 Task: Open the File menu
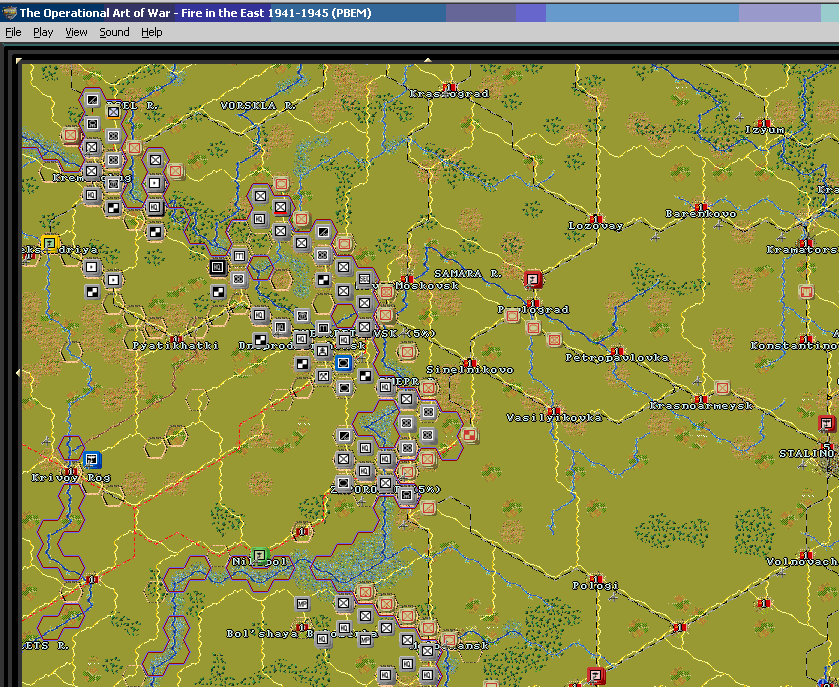[13, 32]
